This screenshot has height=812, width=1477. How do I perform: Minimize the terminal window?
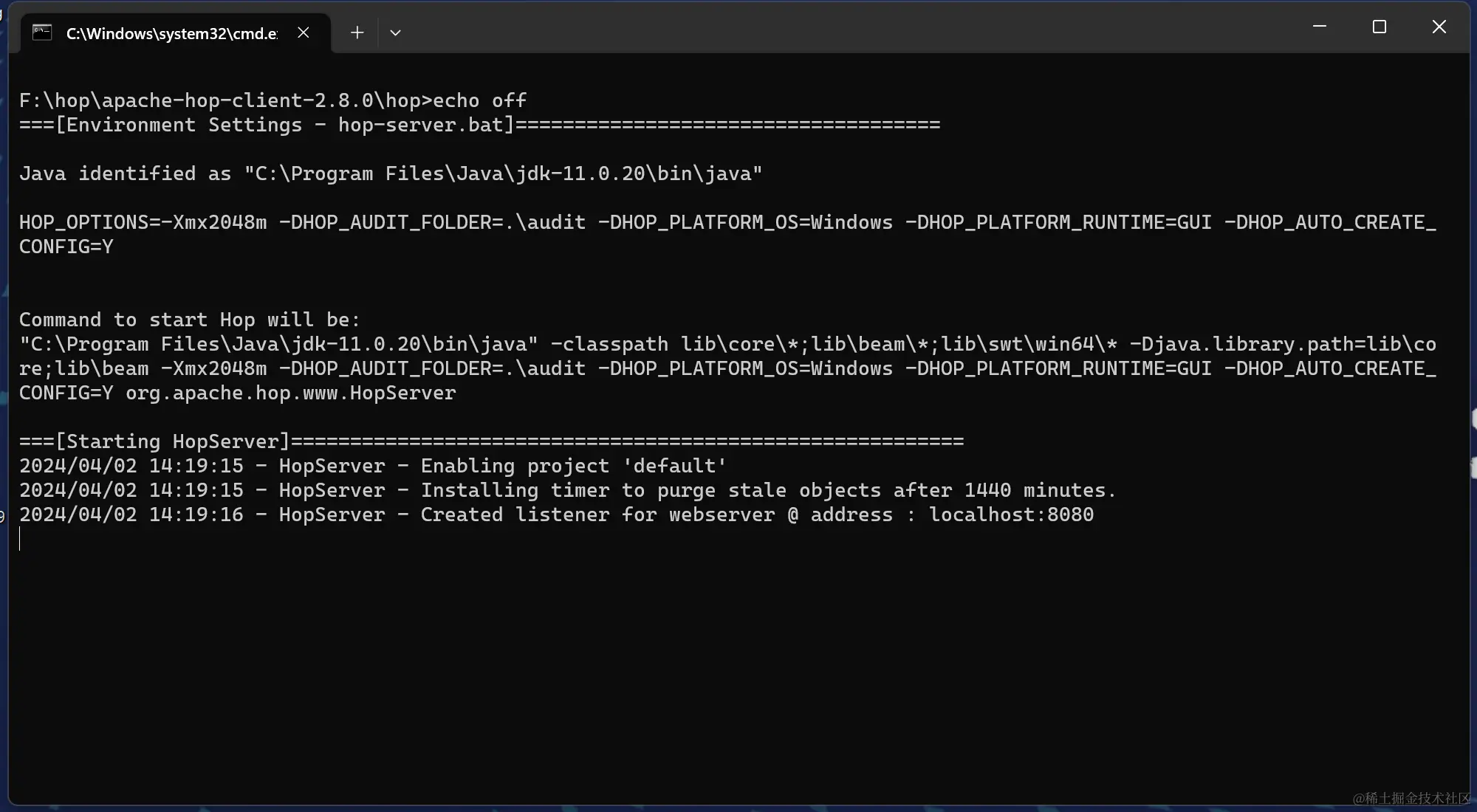click(x=1319, y=27)
